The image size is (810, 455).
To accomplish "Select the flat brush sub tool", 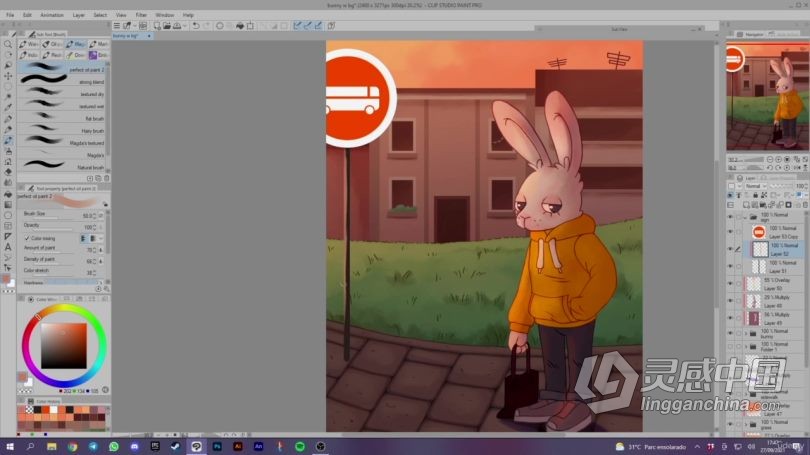I will [63, 118].
